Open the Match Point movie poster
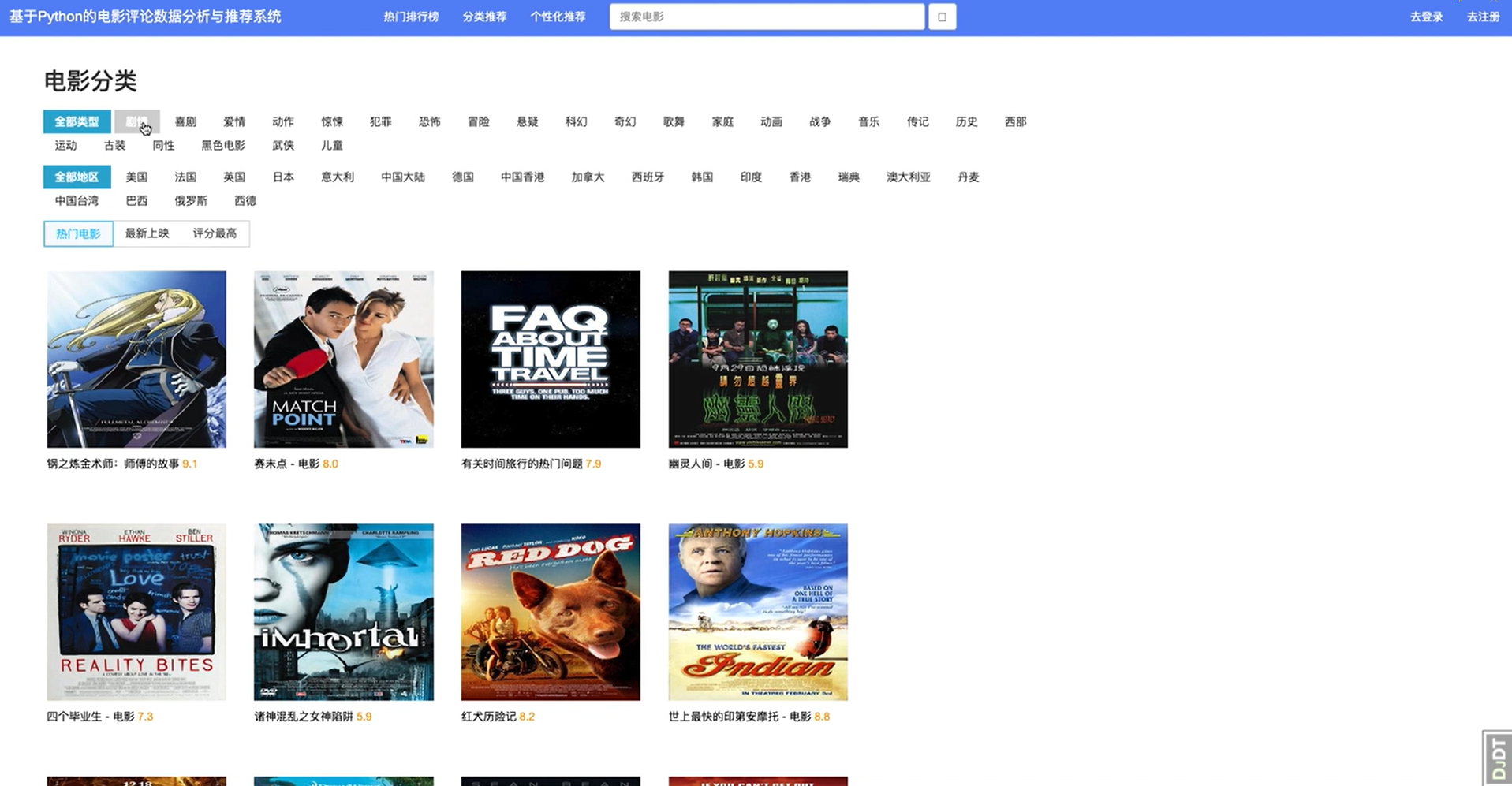Screen dimensions: 1512x786 pyautogui.click(x=344, y=359)
